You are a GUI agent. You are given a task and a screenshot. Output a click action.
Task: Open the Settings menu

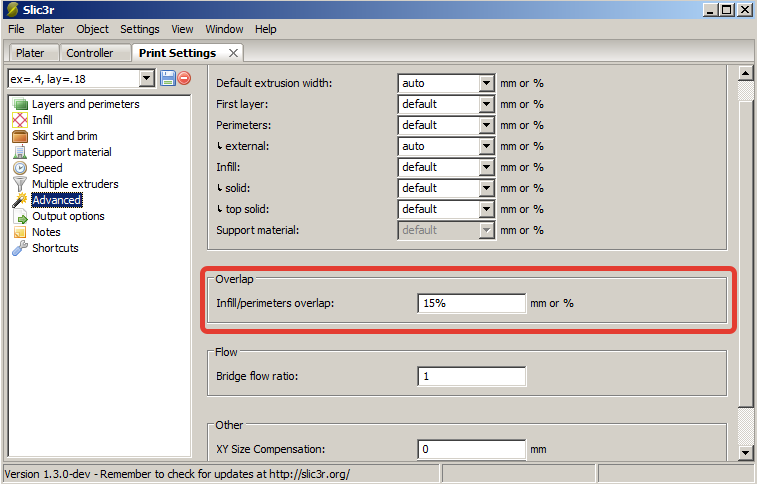pyautogui.click(x=140, y=29)
